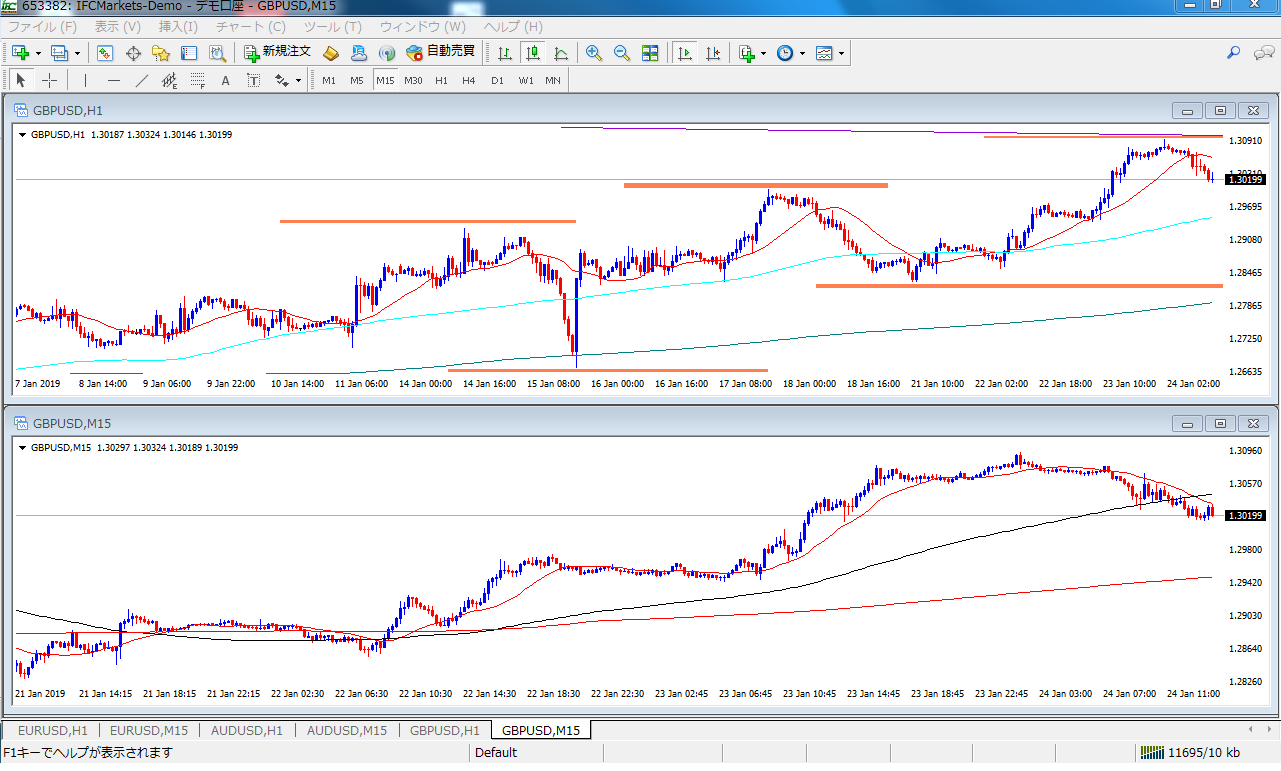
Task: Select the equidistant channel tool
Action: tap(170, 80)
